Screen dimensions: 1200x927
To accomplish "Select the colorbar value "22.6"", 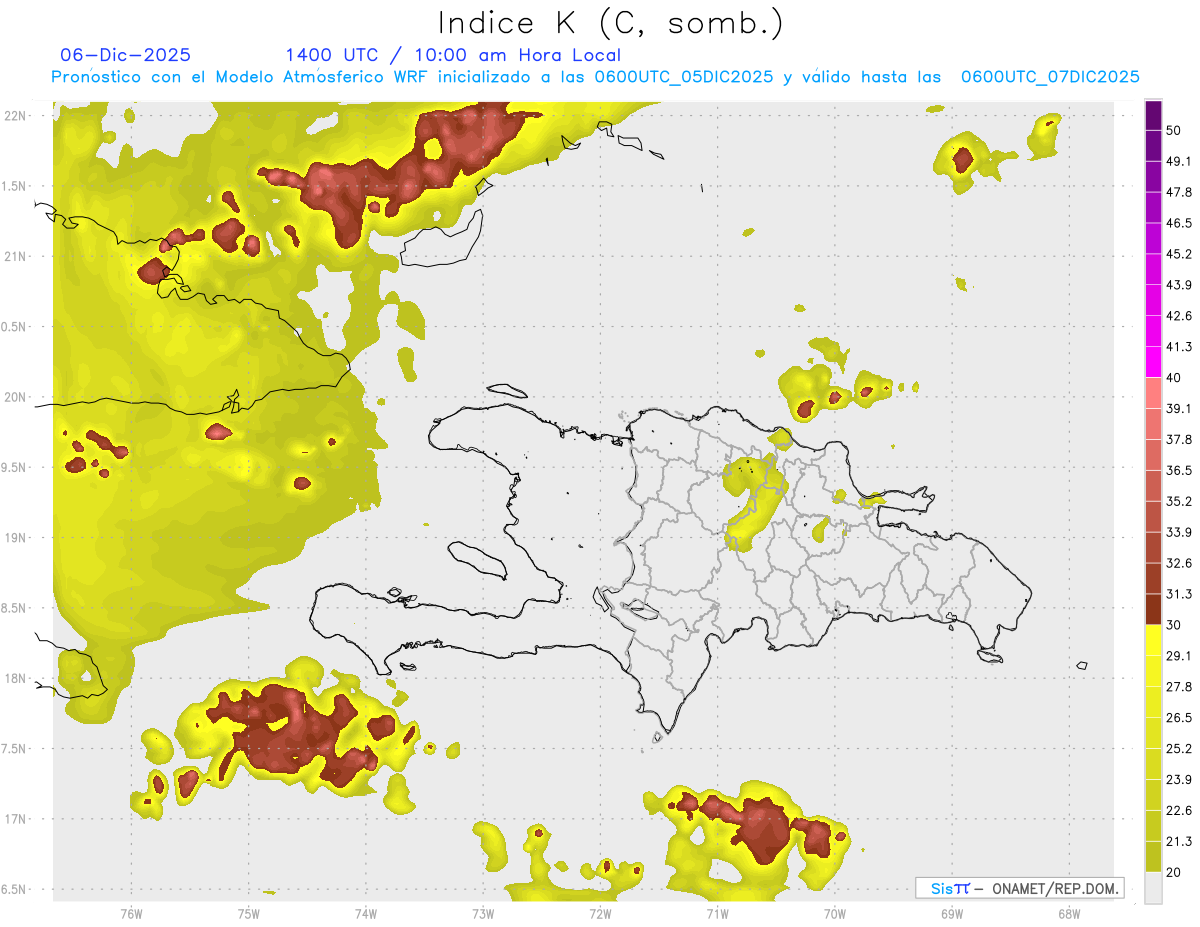I will (1179, 811).
